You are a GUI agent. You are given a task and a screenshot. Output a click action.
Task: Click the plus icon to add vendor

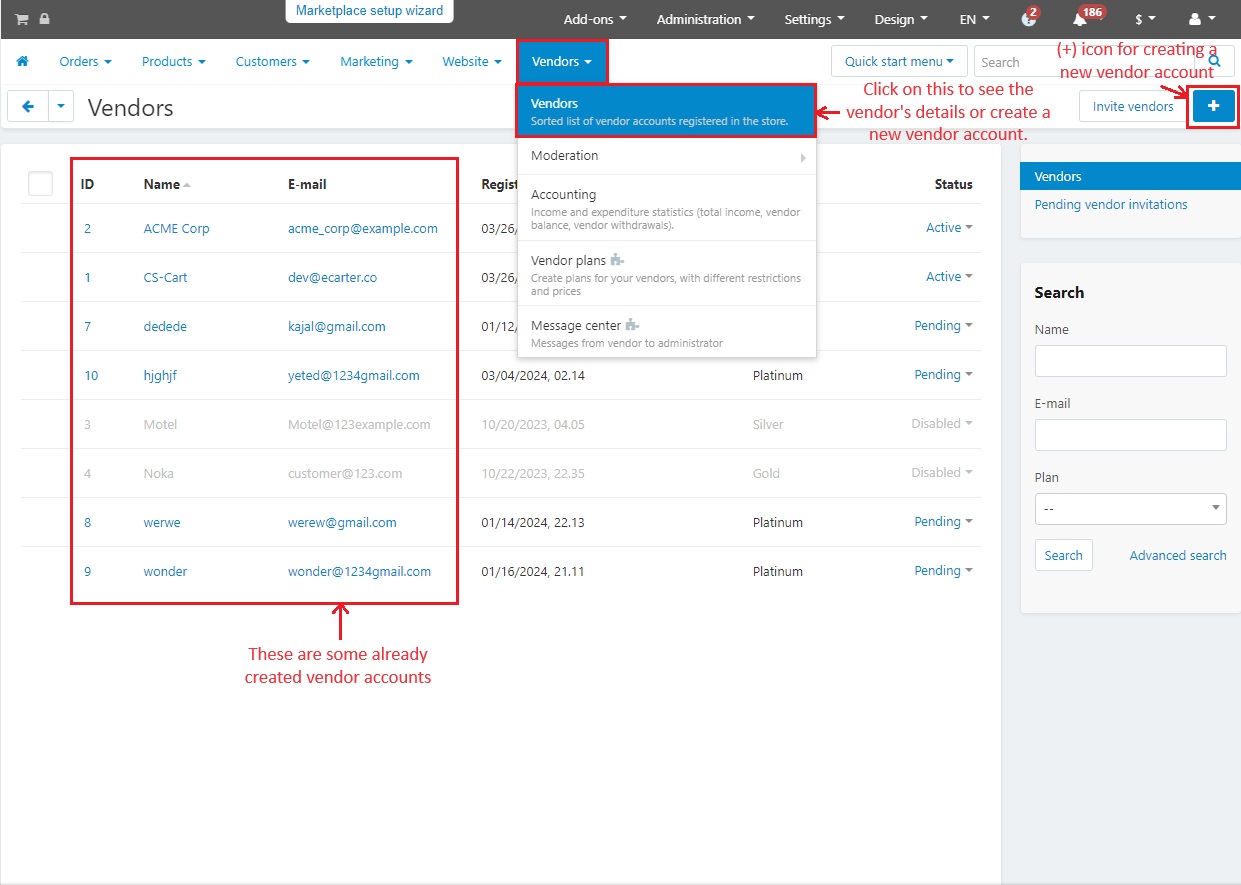click(x=1214, y=106)
